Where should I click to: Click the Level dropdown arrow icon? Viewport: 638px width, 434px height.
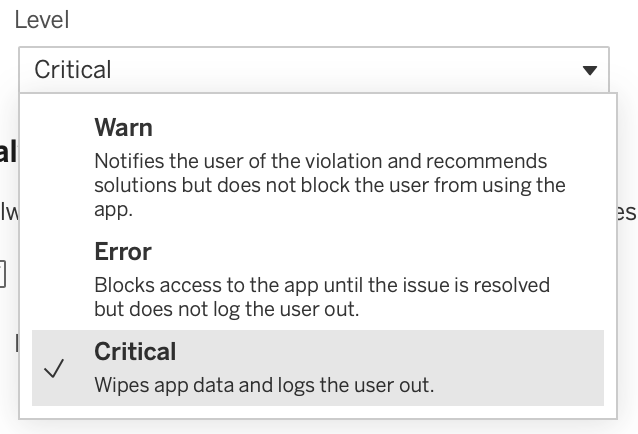590,70
